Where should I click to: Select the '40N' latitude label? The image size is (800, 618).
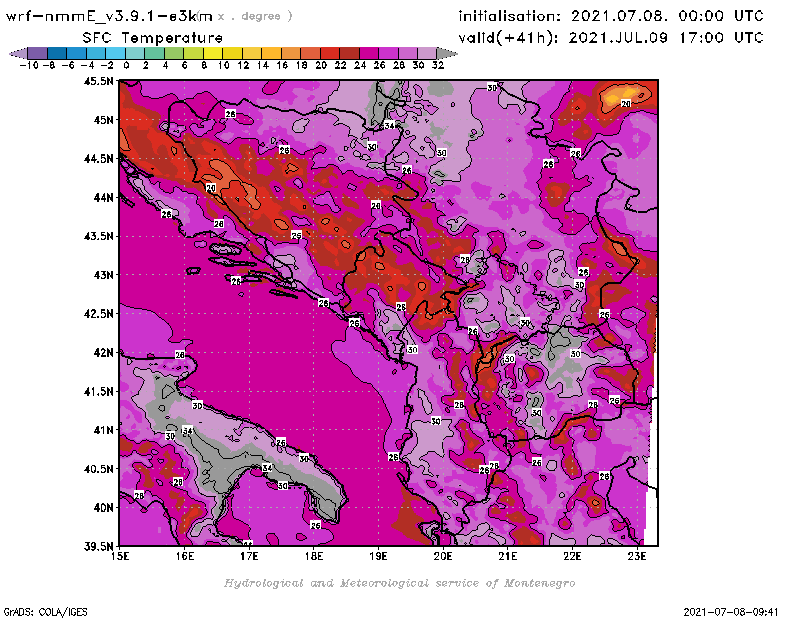[103, 508]
